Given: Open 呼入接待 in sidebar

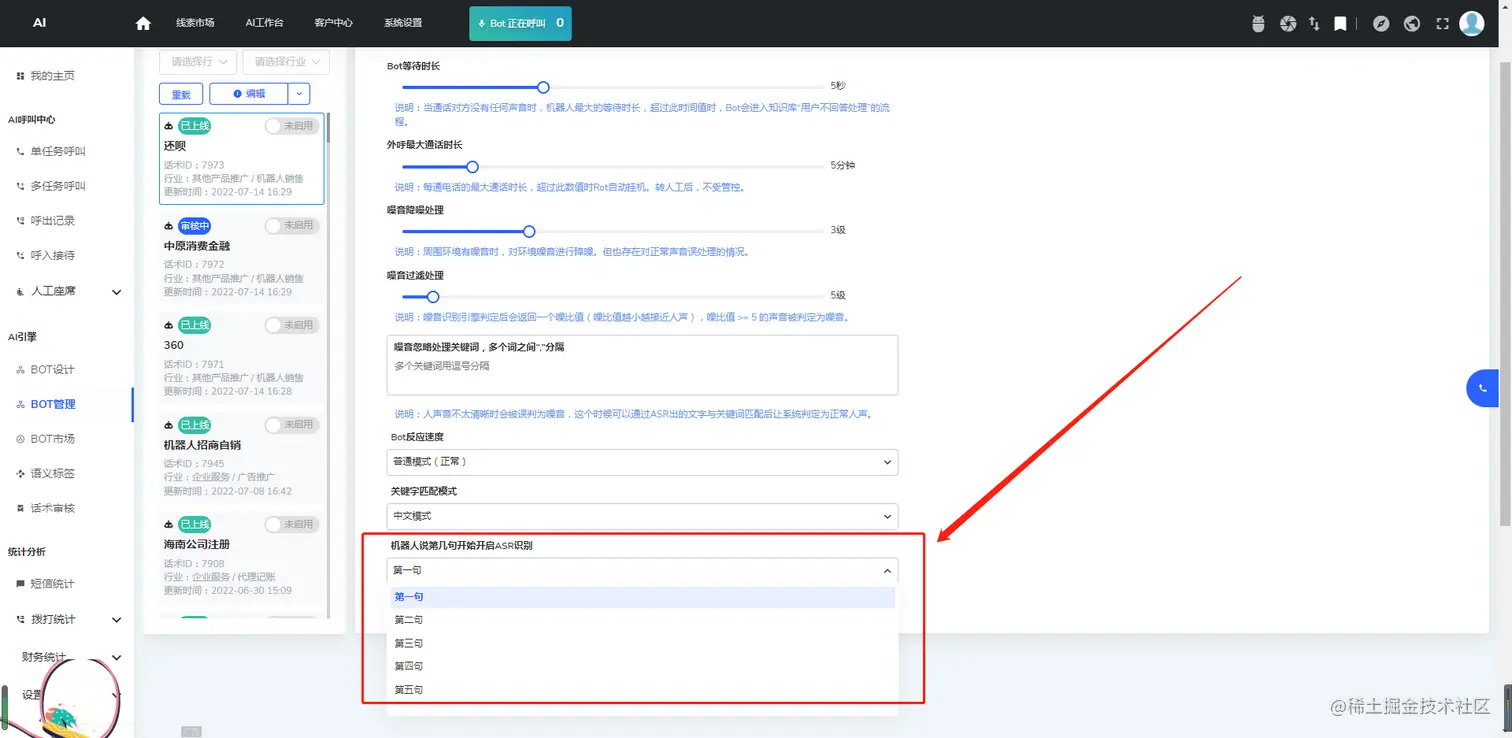Looking at the screenshot, I should [x=53, y=255].
